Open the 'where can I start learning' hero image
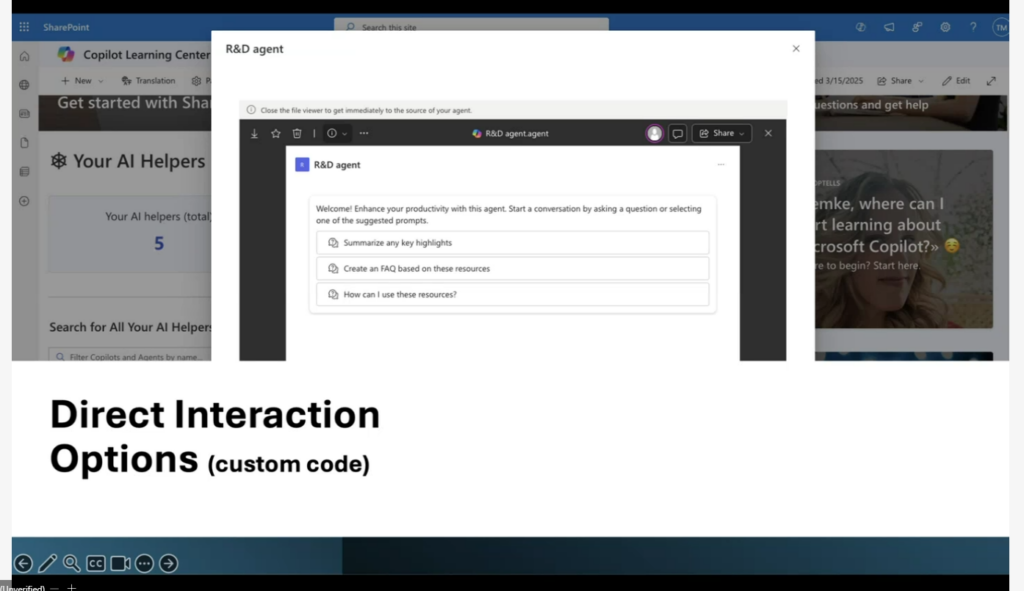1024x591 pixels. click(x=903, y=239)
